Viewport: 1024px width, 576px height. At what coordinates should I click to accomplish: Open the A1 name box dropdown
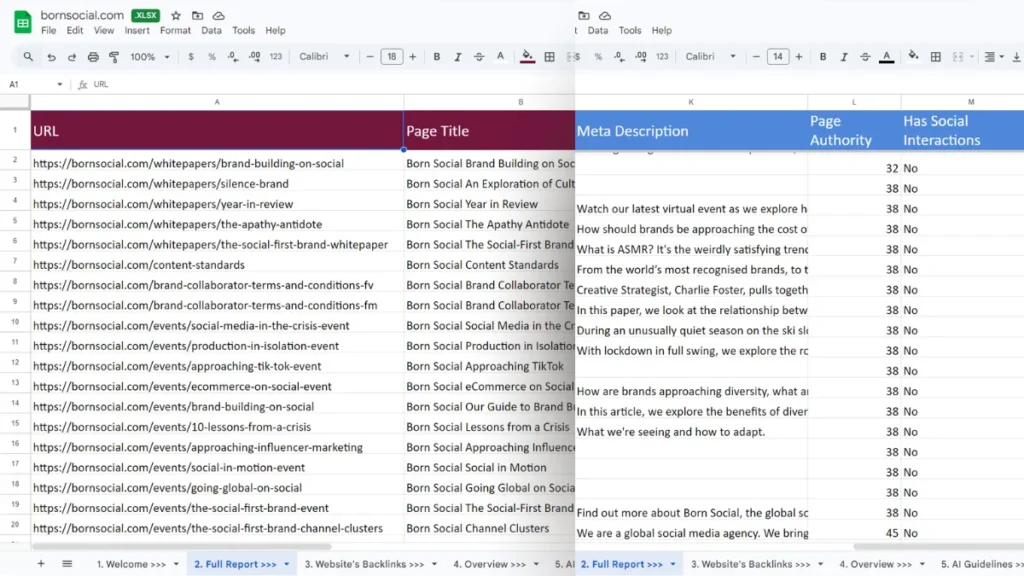60,85
